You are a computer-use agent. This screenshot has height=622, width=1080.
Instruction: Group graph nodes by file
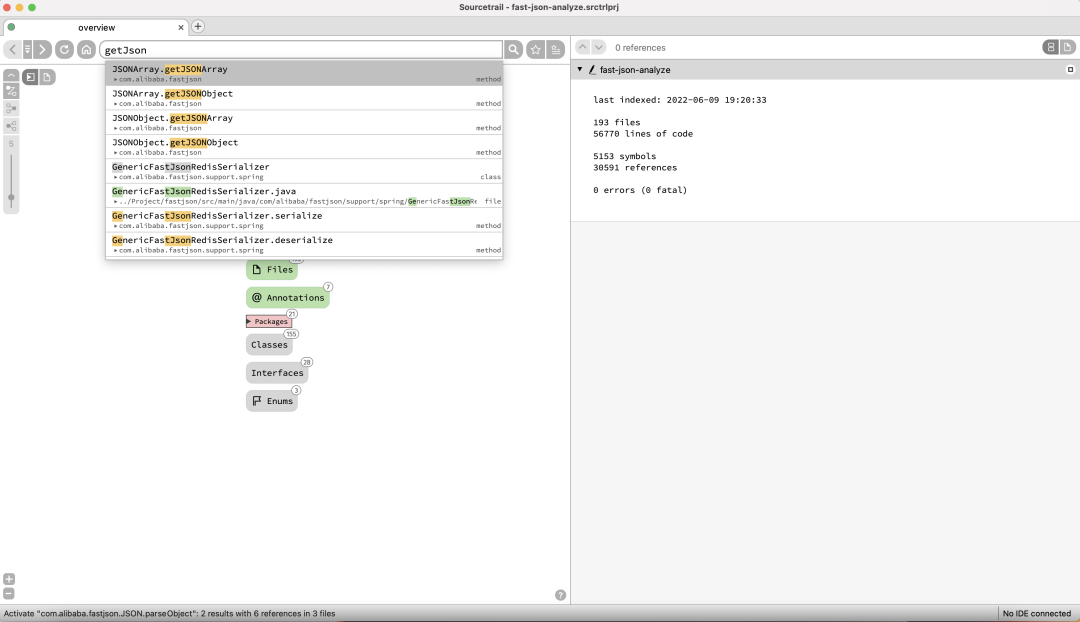[47, 77]
